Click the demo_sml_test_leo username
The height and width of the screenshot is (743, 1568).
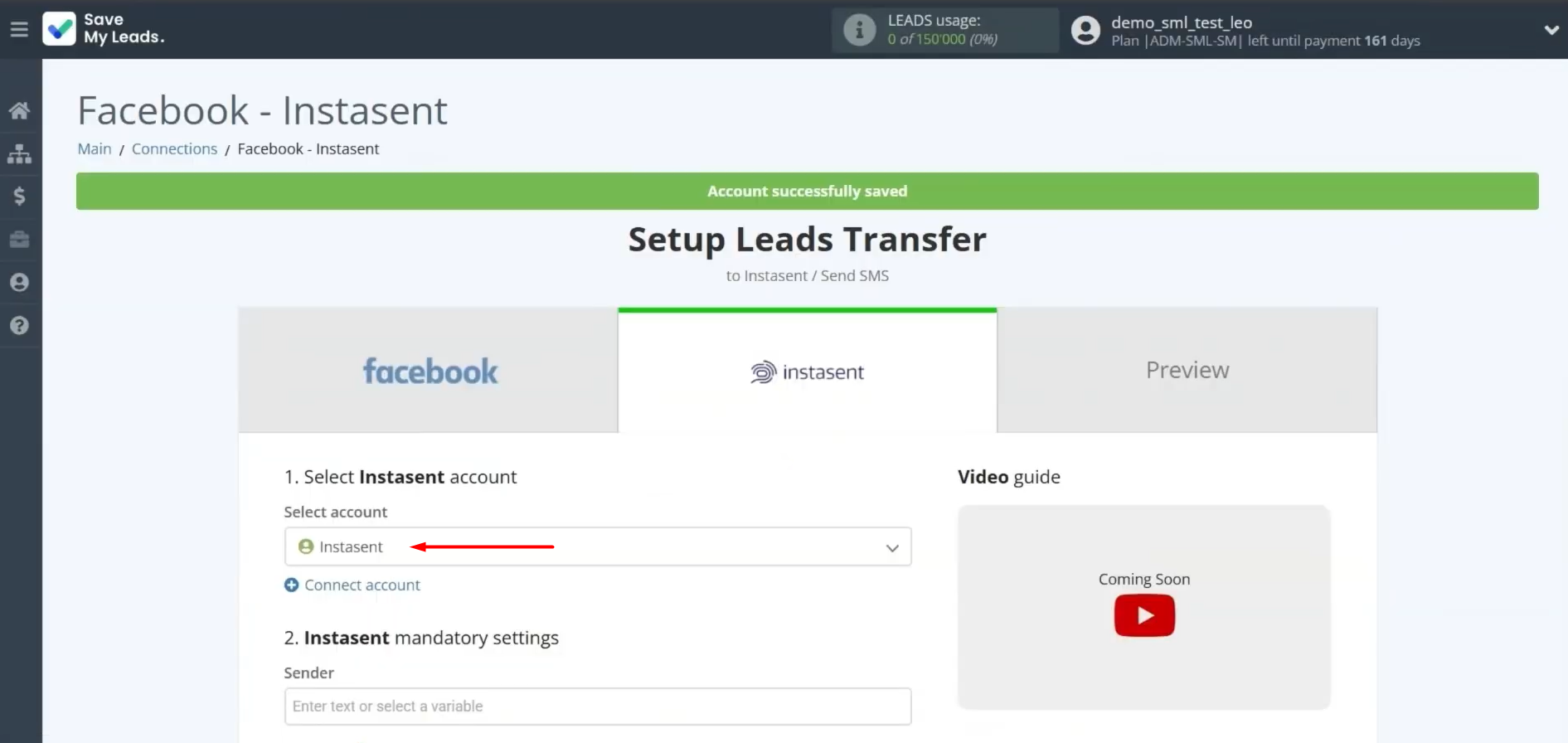click(1182, 22)
